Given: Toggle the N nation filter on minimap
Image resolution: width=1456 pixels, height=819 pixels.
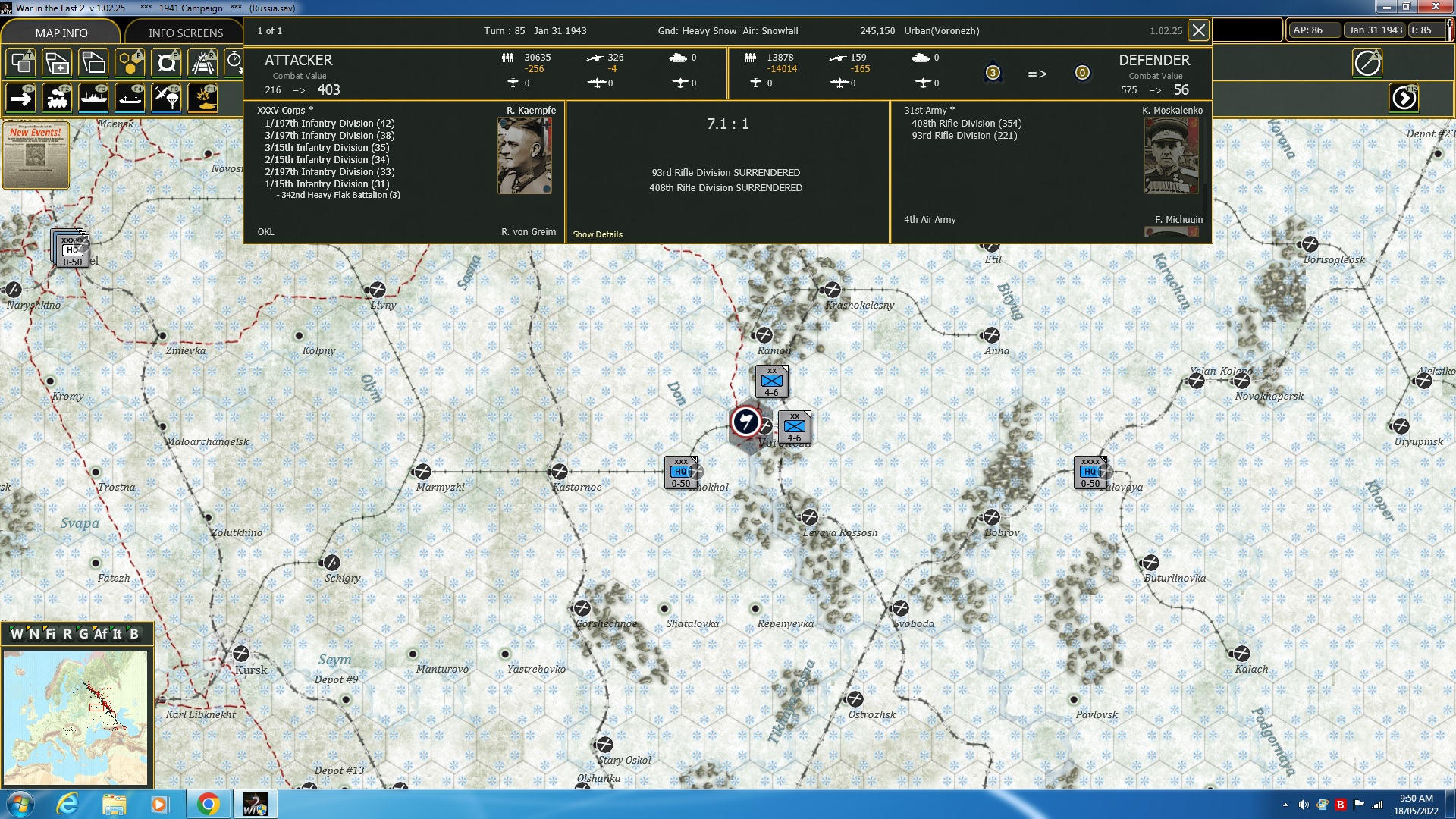Looking at the screenshot, I should (x=33, y=634).
